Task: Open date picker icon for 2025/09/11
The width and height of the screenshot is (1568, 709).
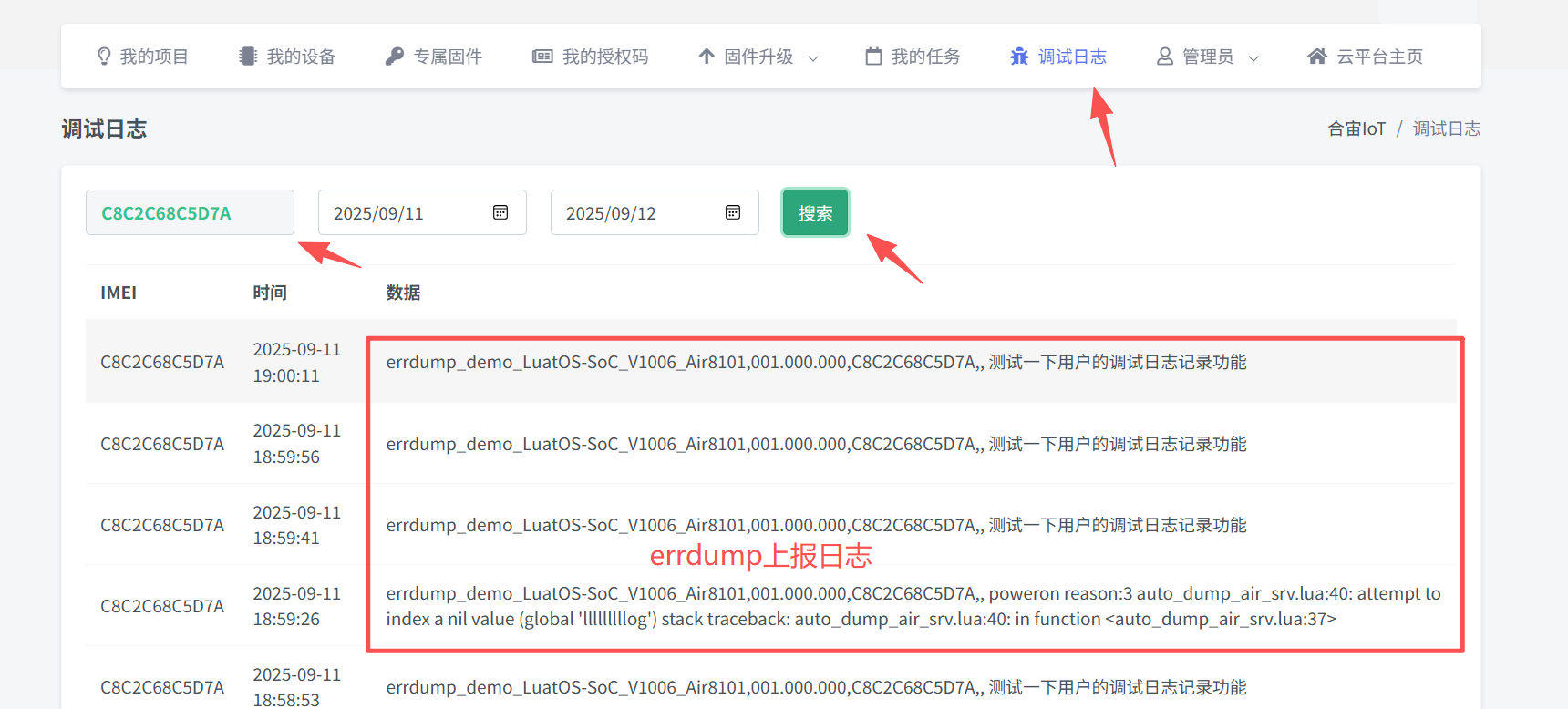Action: 500,212
